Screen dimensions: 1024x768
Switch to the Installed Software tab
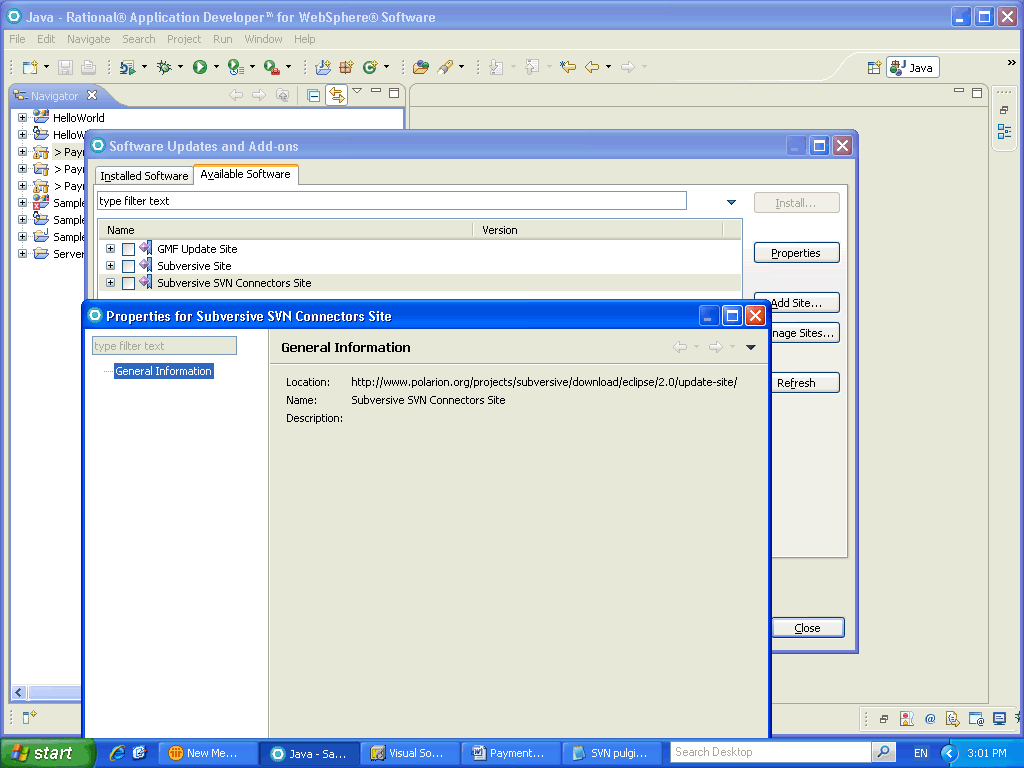click(144, 176)
